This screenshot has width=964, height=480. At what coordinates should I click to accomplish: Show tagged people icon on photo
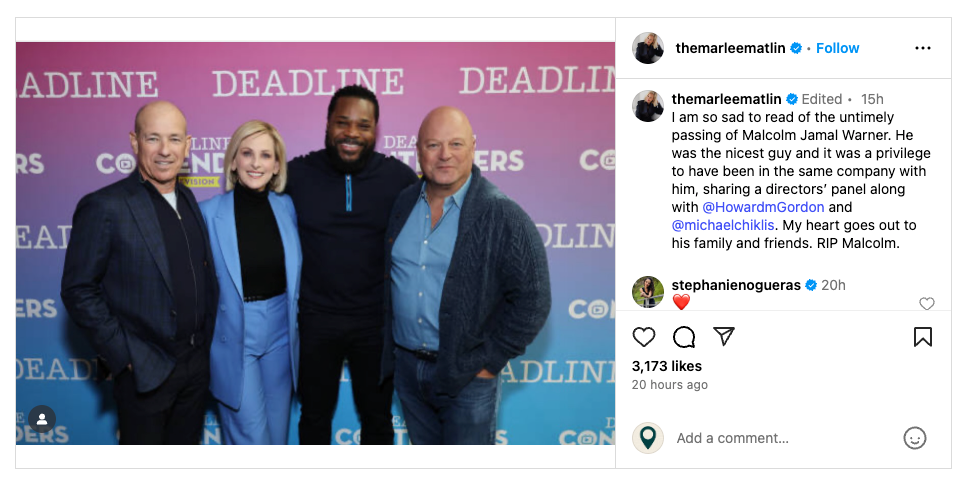point(42,419)
